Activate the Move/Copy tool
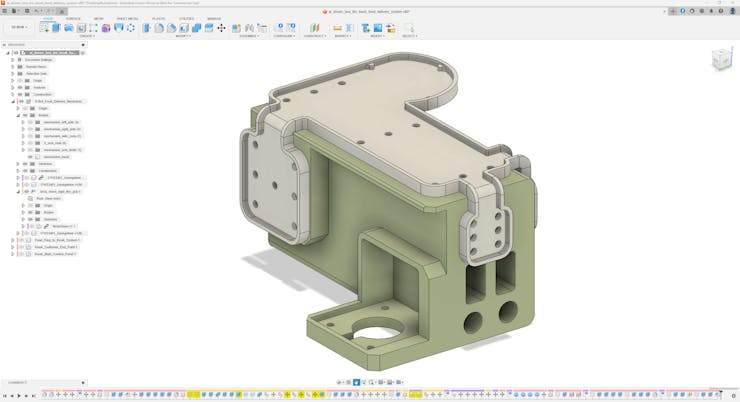The width and height of the screenshot is (740, 402). pos(221,28)
